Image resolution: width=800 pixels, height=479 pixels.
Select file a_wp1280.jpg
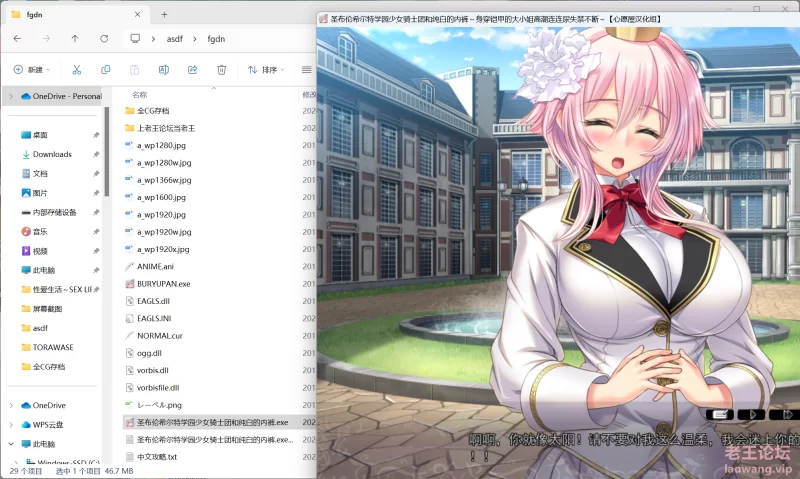pos(161,145)
